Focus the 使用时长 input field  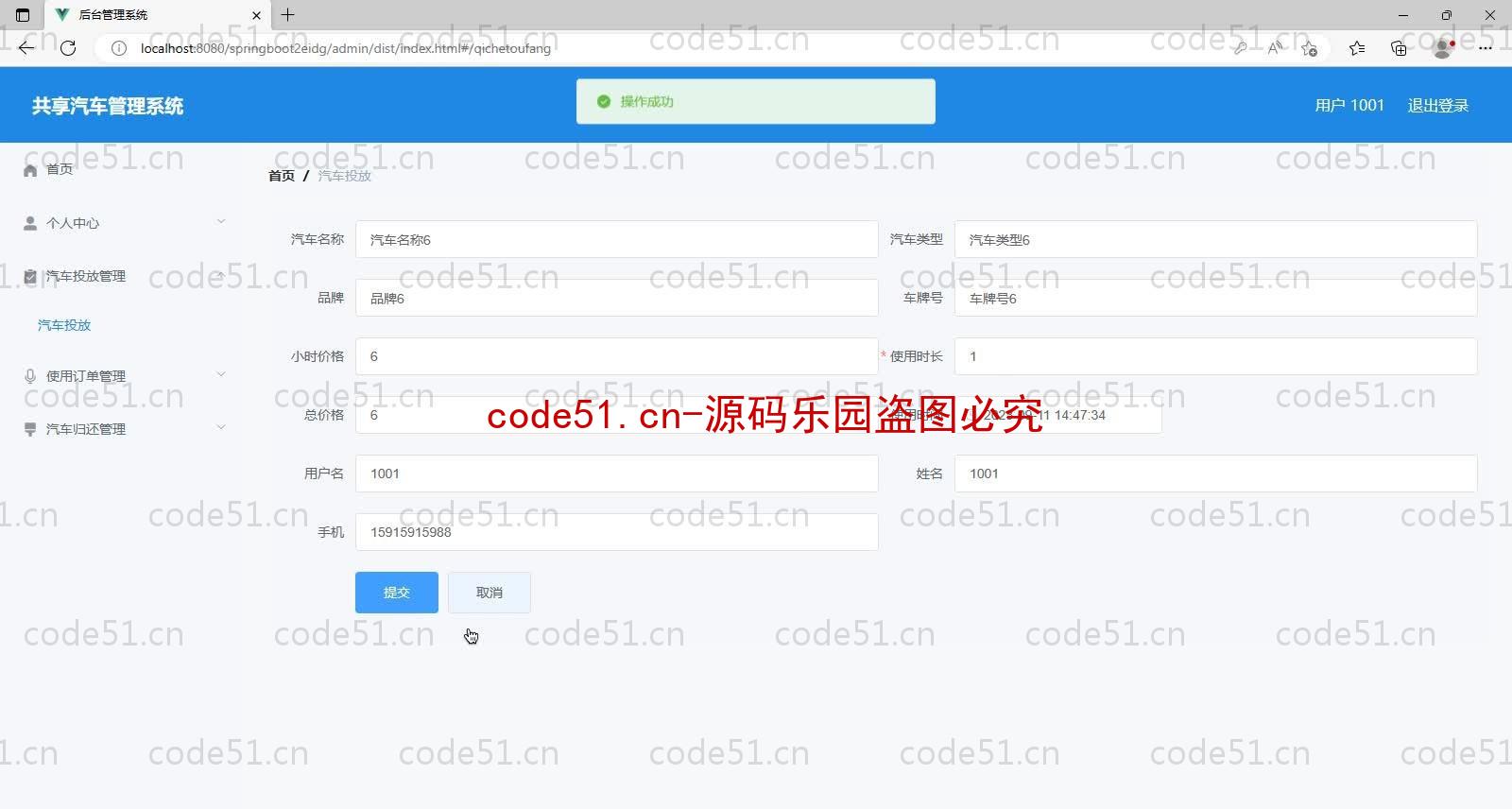1216,357
